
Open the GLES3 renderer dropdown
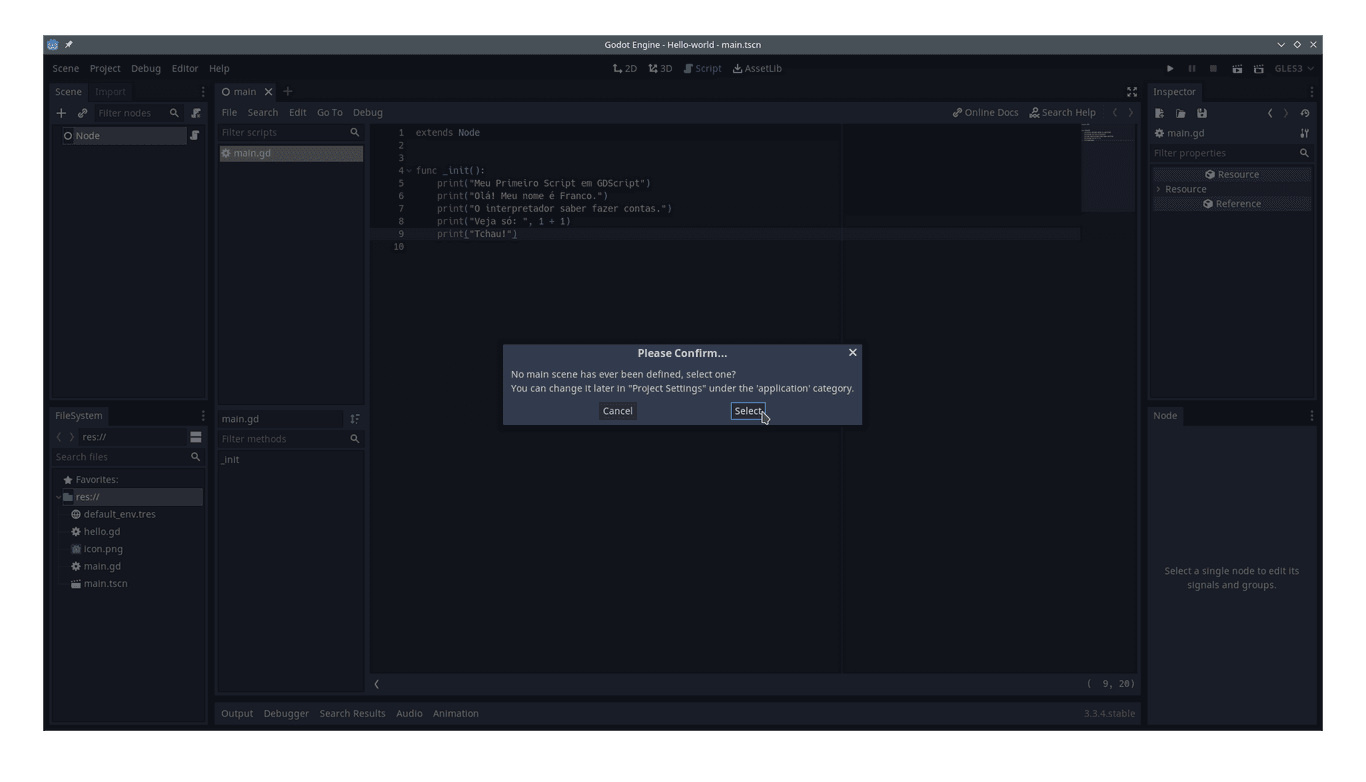coord(1293,68)
